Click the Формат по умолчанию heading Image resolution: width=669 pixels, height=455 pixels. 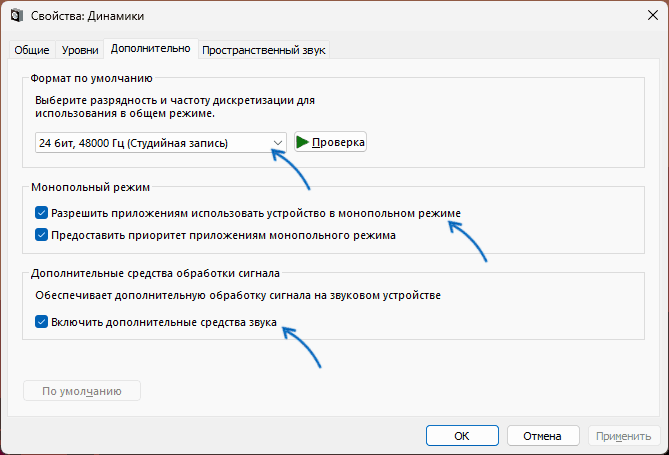(x=91, y=79)
